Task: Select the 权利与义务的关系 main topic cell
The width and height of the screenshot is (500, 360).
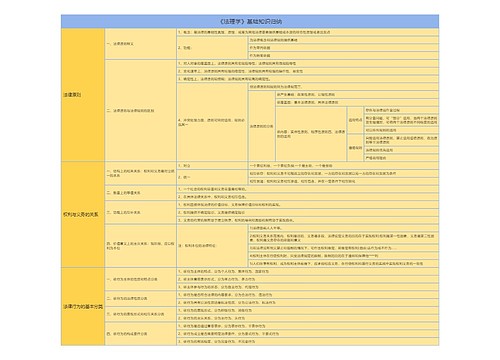Action: (83, 215)
